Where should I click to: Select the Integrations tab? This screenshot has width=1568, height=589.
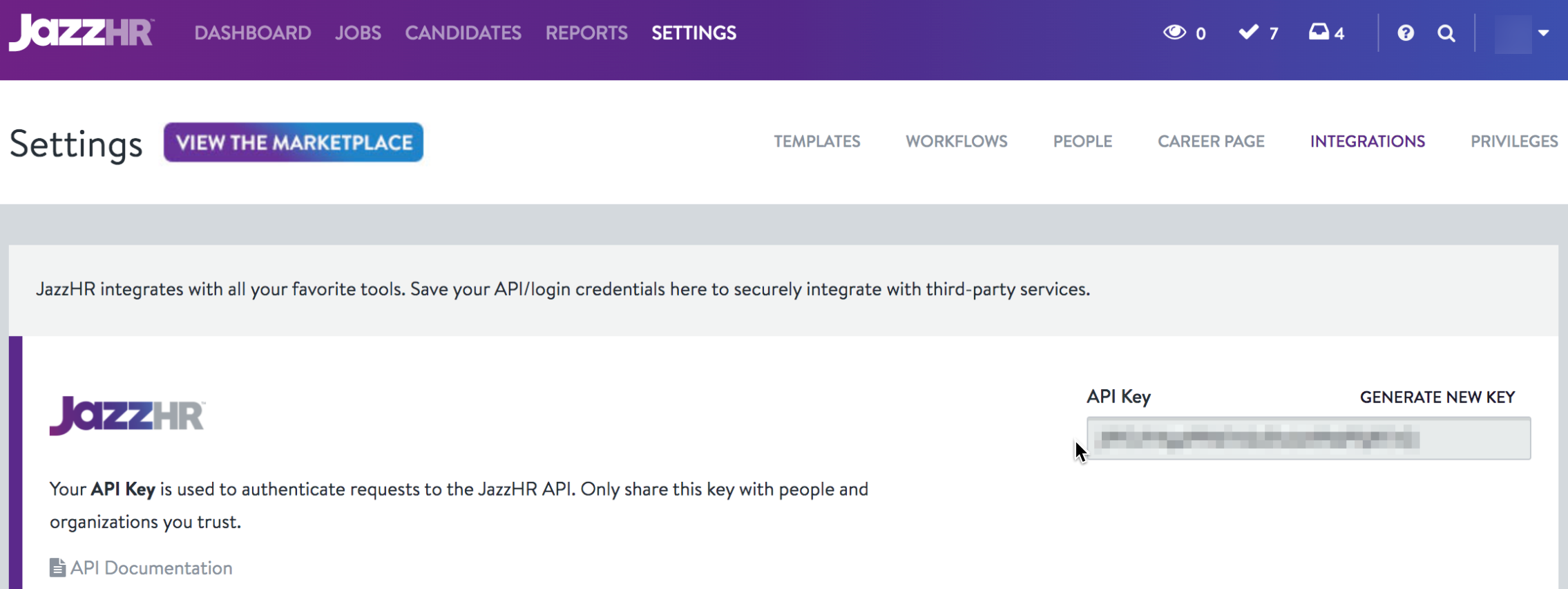(1368, 141)
